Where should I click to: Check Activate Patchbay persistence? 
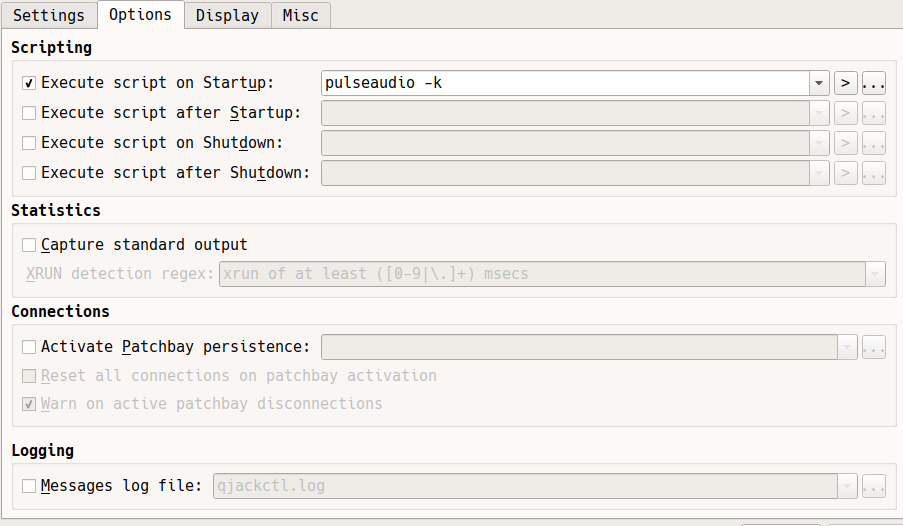(29, 347)
